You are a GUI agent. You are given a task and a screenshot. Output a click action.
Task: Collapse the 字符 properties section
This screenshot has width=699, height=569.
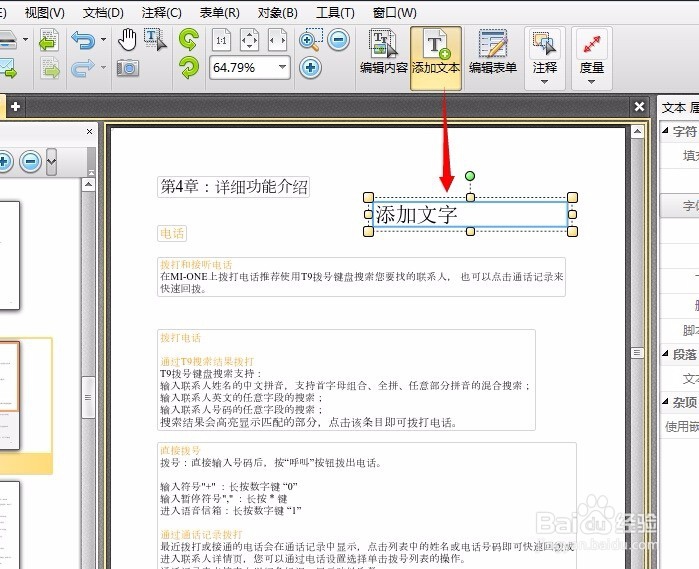click(x=666, y=131)
